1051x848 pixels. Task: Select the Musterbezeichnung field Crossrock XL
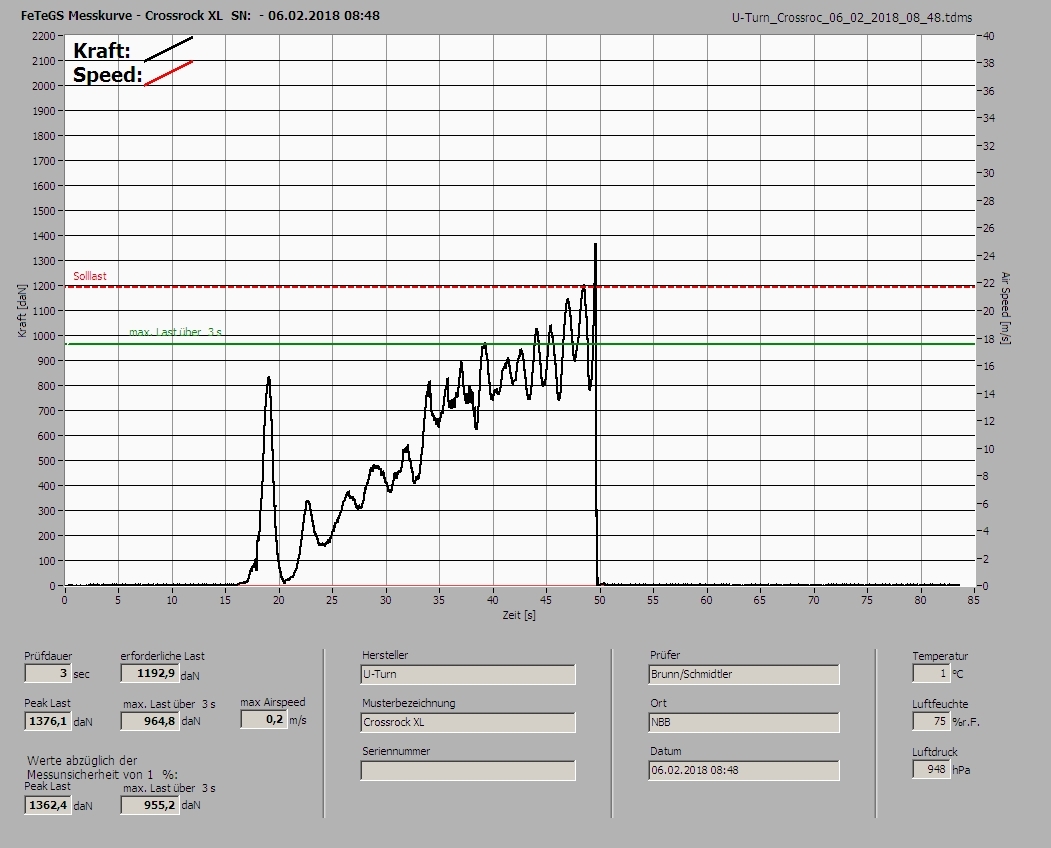(468, 723)
